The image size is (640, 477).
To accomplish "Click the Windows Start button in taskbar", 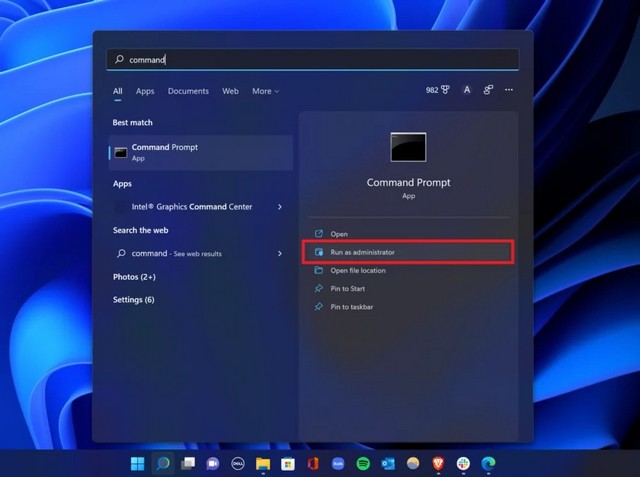I will [137, 464].
